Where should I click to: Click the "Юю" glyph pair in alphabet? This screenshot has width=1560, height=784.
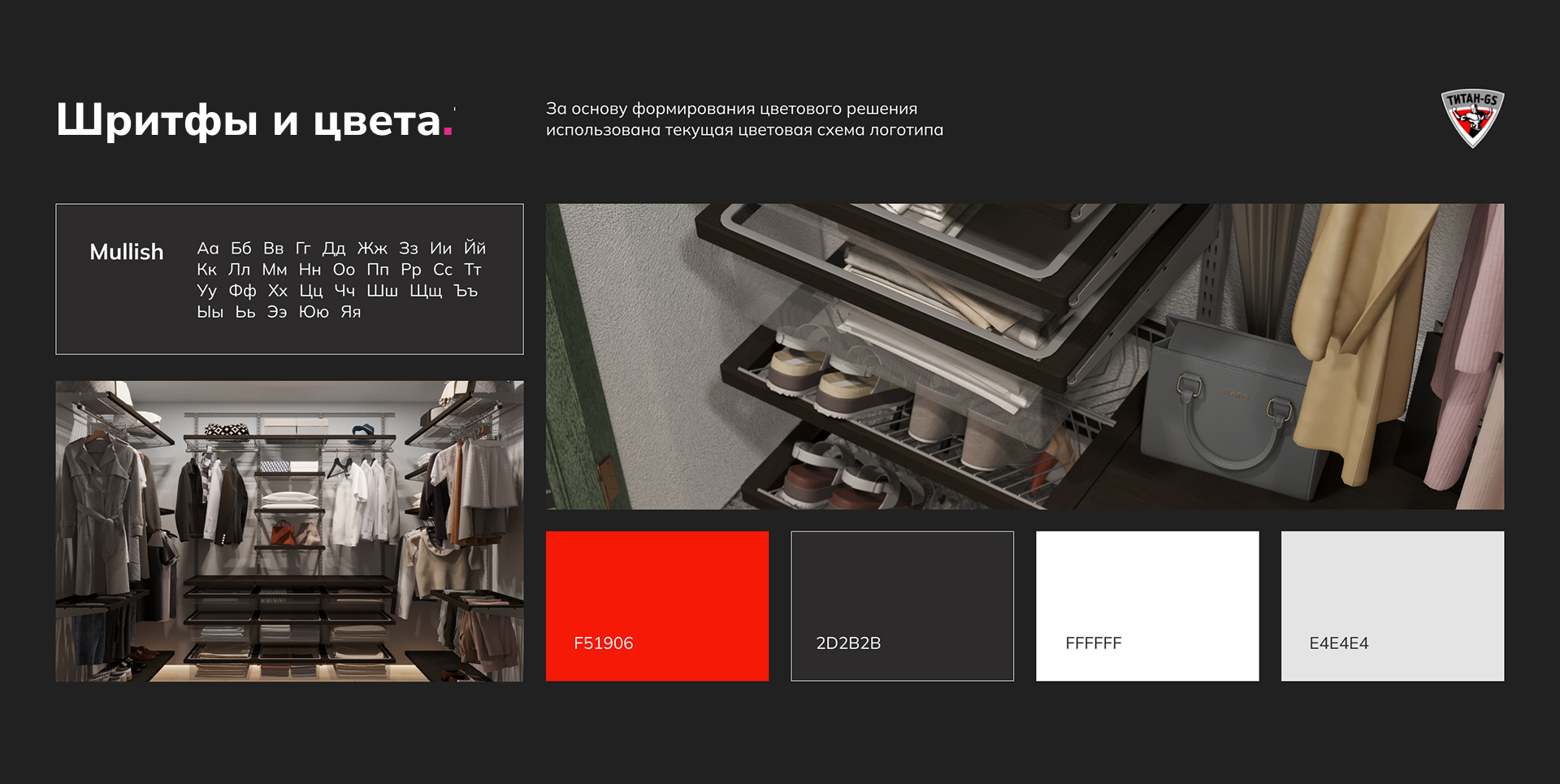click(x=314, y=312)
